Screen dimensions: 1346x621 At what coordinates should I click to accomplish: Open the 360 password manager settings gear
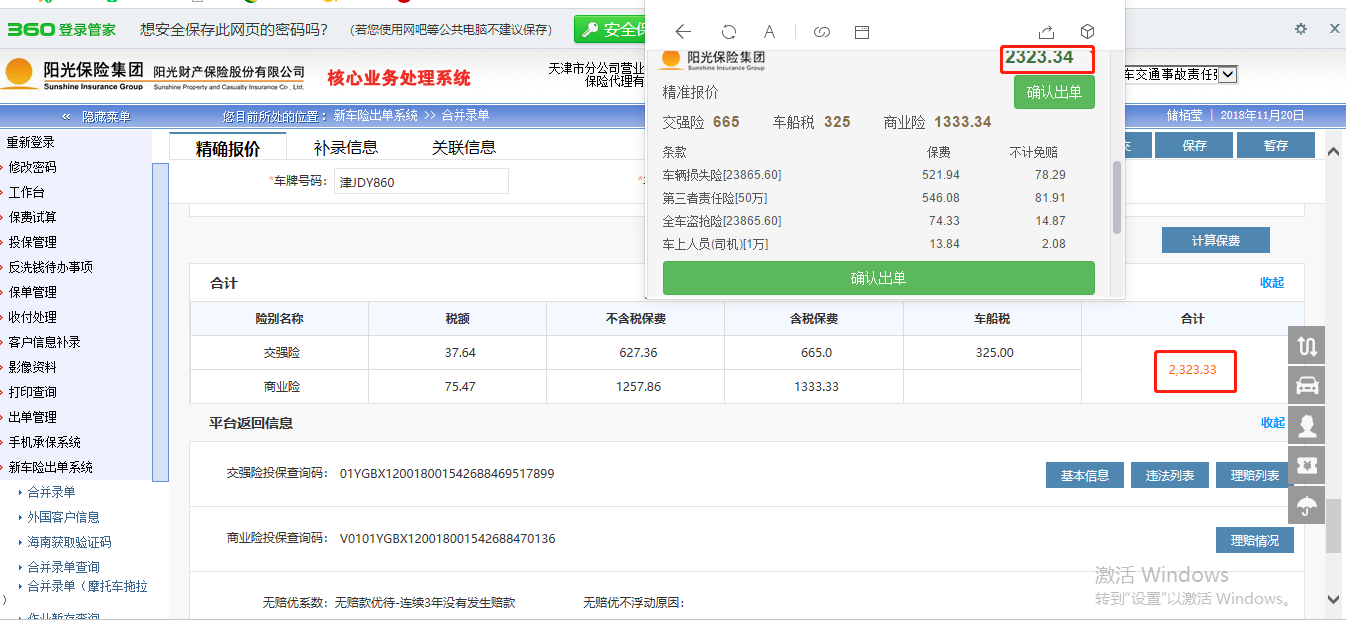(1300, 29)
